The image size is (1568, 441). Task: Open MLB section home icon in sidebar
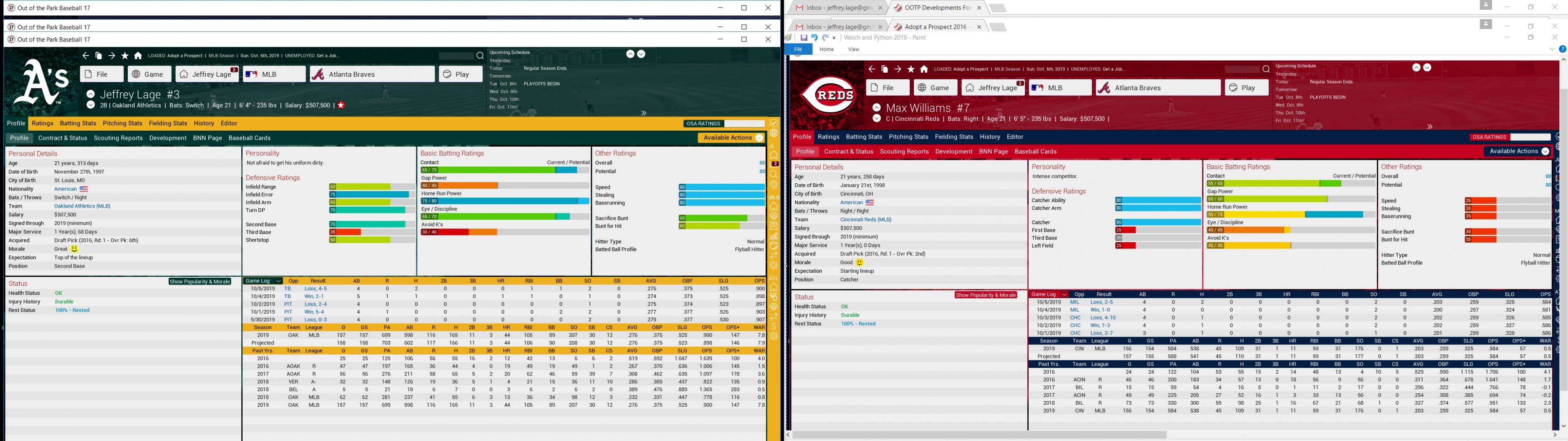[x=774, y=206]
